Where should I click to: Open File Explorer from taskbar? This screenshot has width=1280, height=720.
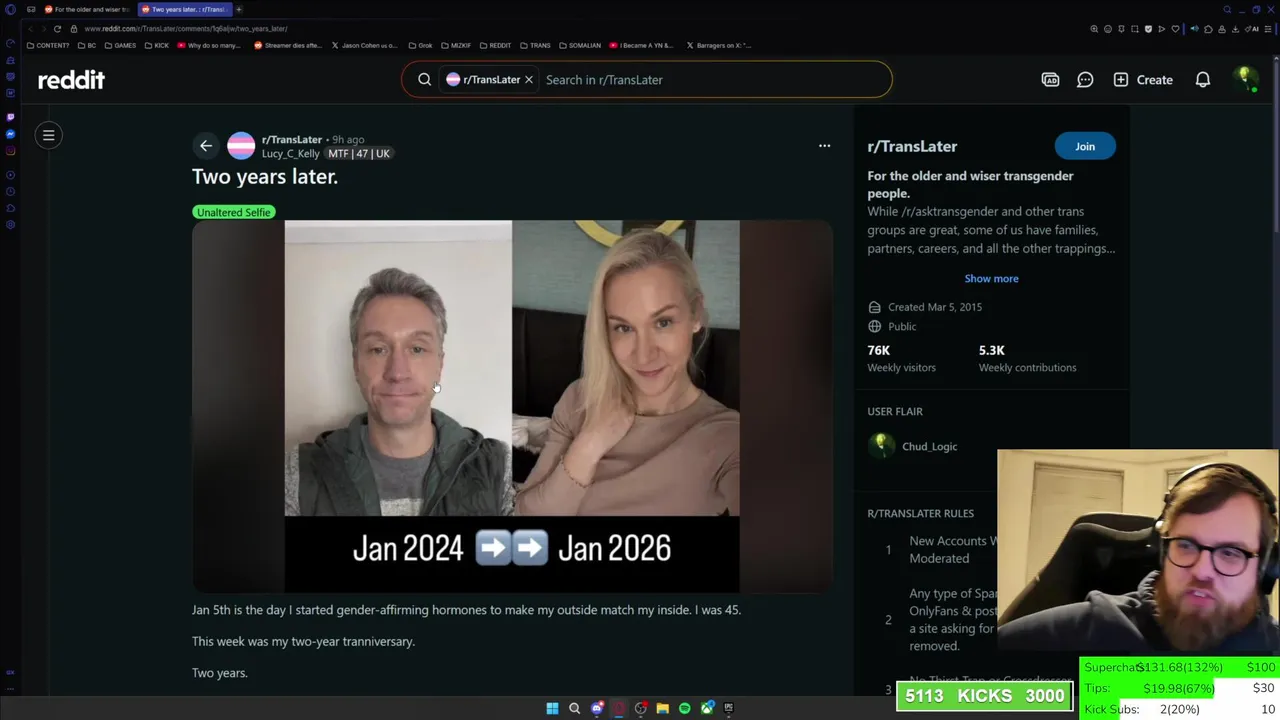point(662,708)
